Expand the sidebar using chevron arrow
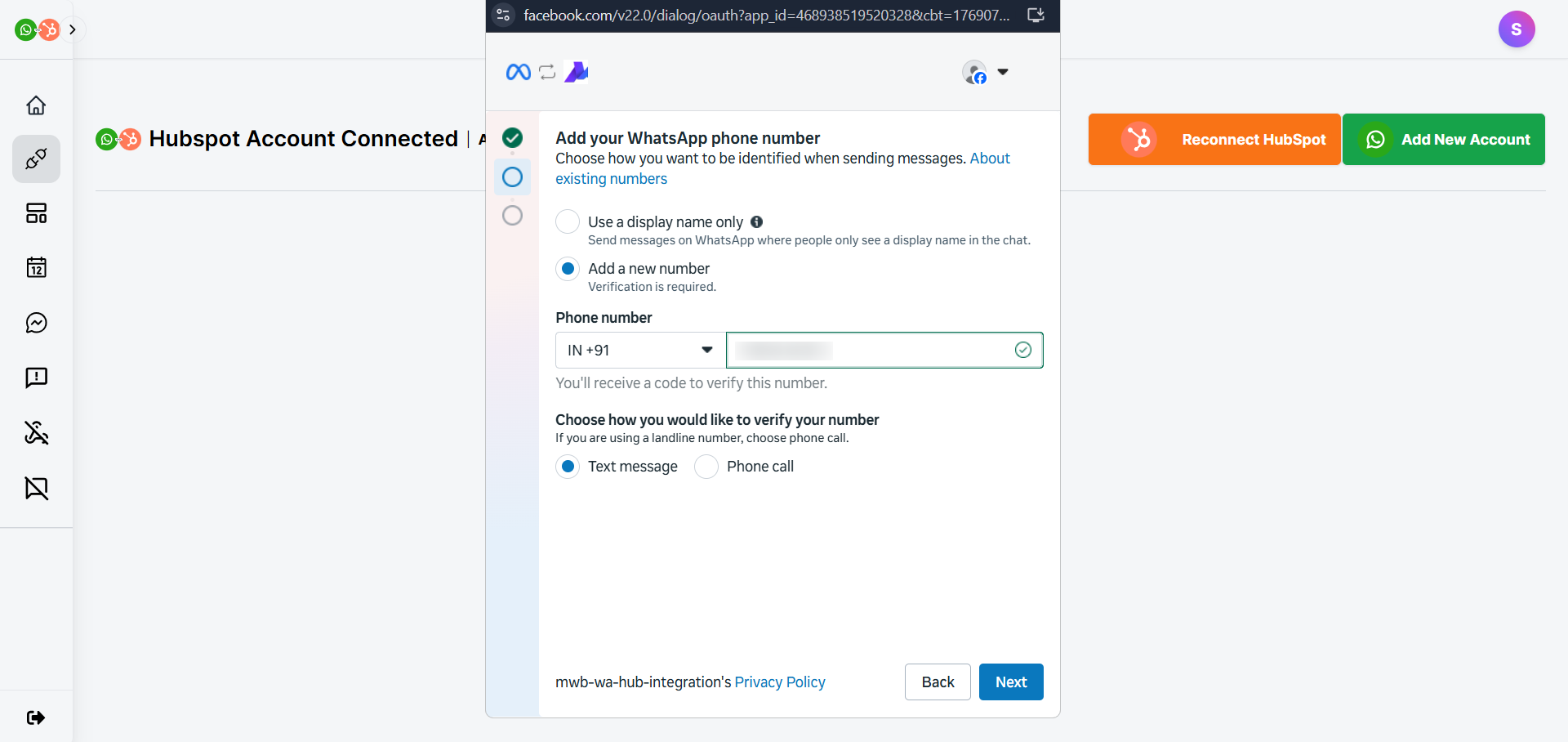1568x742 pixels. pyautogui.click(x=73, y=30)
